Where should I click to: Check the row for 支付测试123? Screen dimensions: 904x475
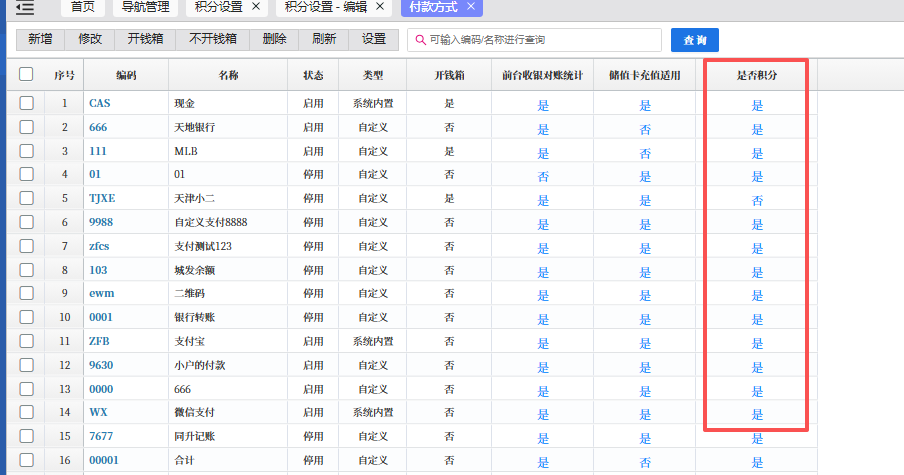[27, 246]
